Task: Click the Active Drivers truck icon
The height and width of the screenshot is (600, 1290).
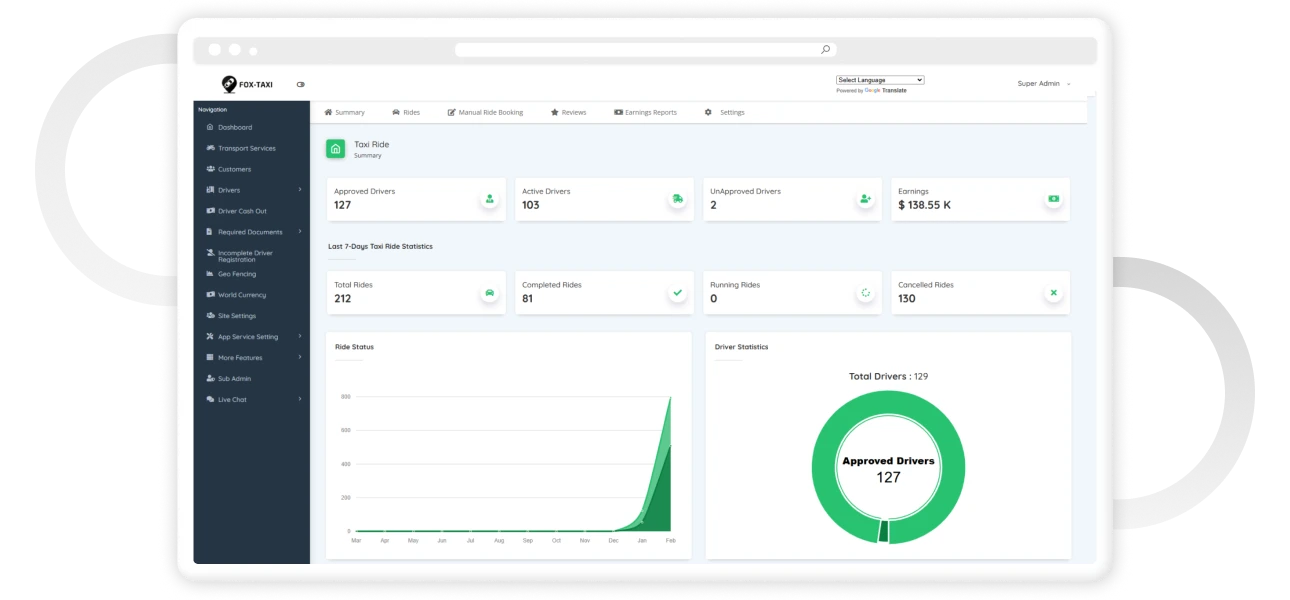Action: [678, 199]
